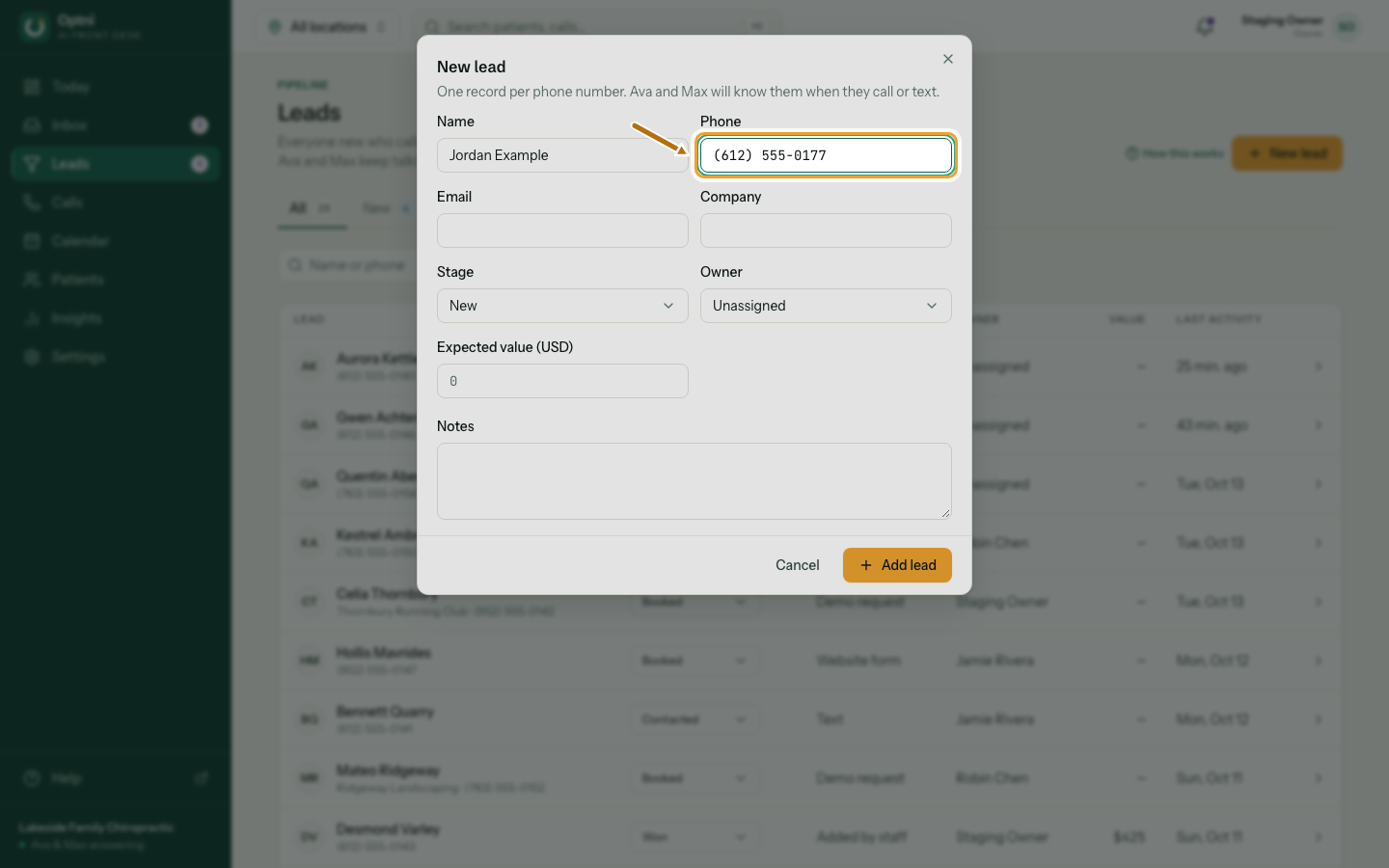Expand the lead row dated 25 min. ago
Image resolution: width=1389 pixels, height=868 pixels.
pos(1319,366)
